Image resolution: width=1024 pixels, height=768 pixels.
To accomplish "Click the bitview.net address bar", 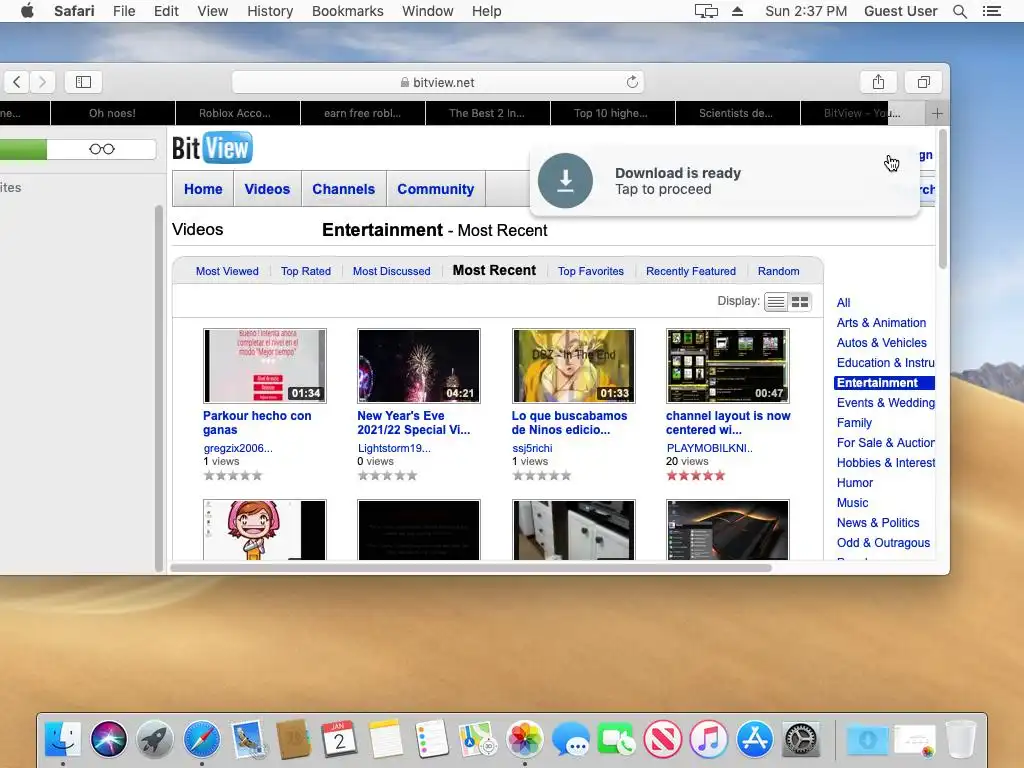I will (438, 82).
